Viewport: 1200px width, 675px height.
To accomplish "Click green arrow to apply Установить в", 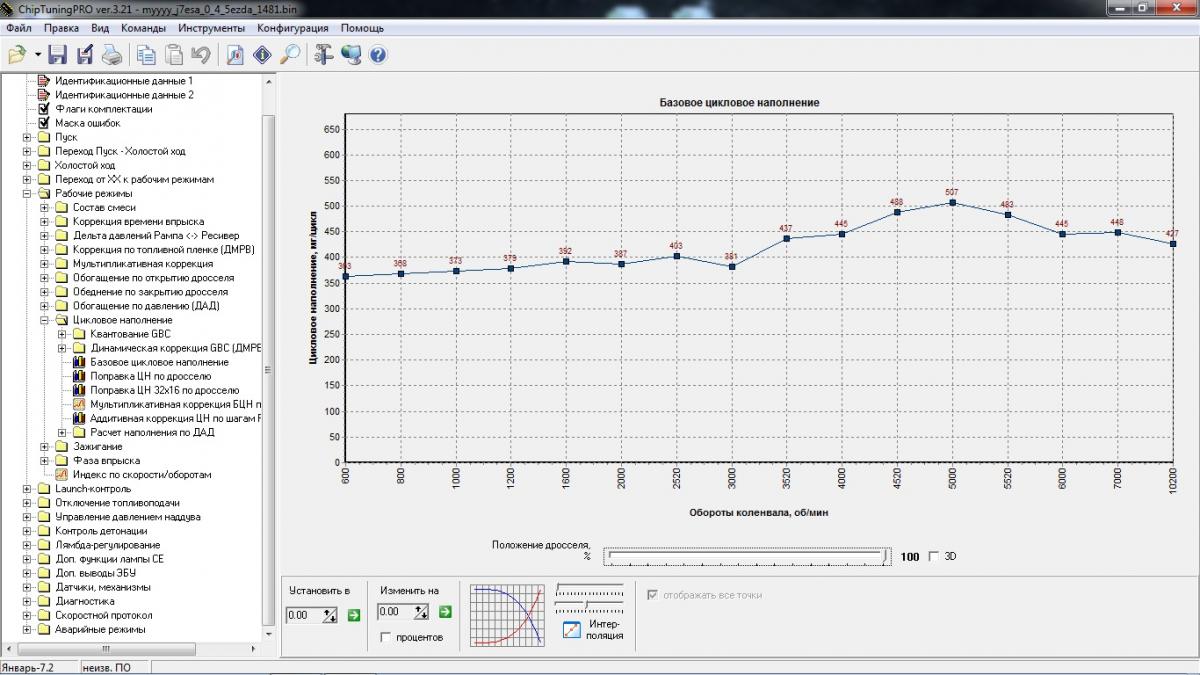I will point(353,615).
